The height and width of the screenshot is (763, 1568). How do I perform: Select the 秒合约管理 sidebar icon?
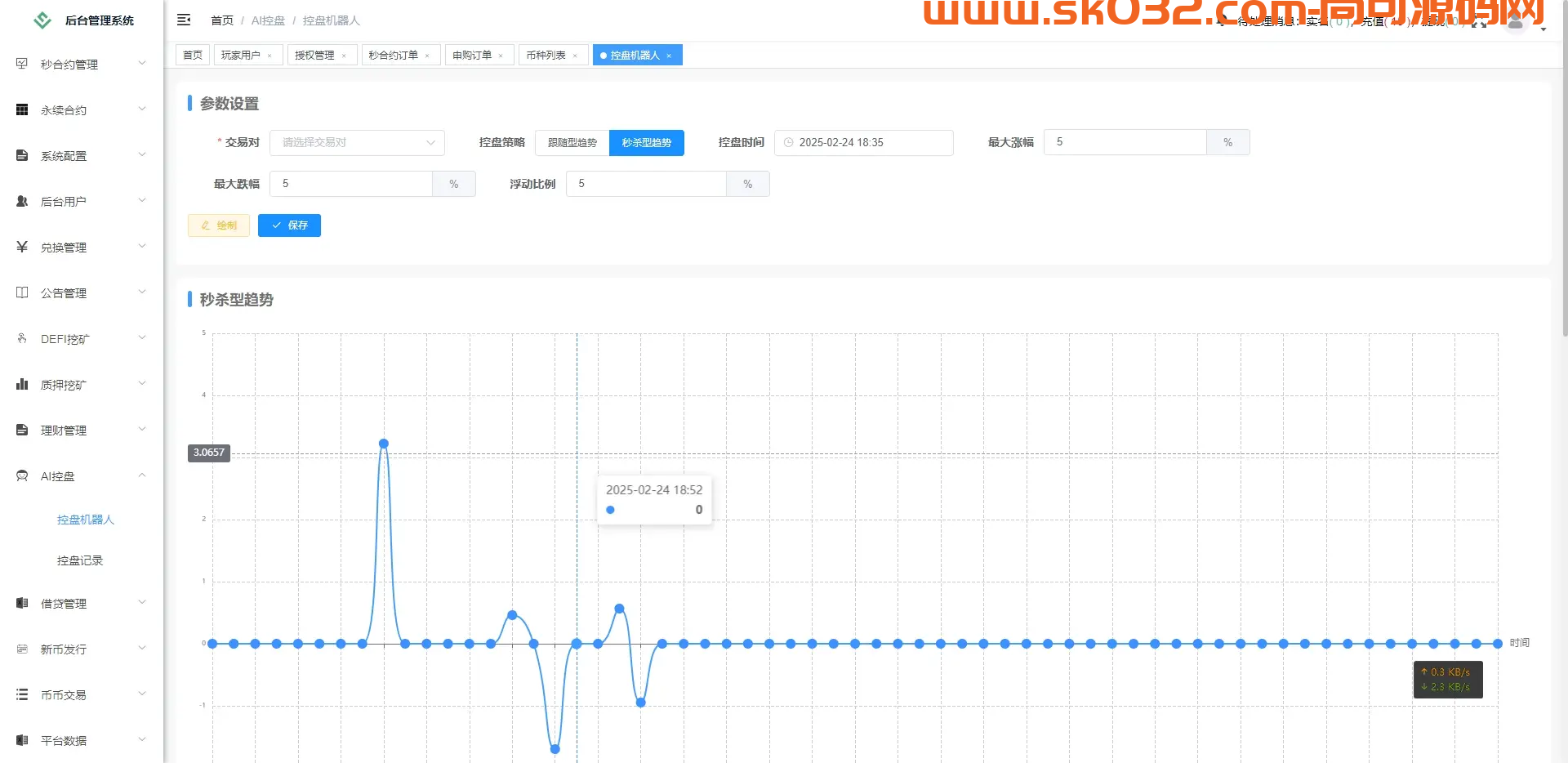21,63
